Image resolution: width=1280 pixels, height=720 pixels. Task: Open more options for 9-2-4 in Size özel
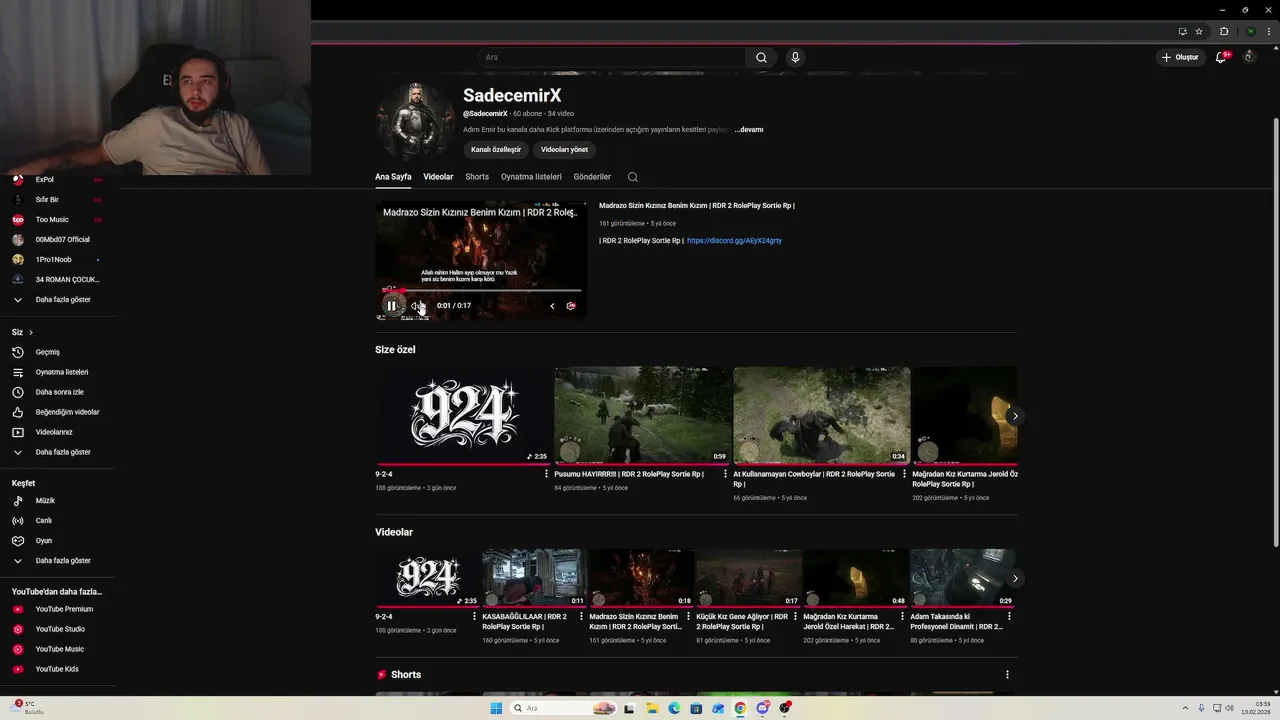point(546,474)
